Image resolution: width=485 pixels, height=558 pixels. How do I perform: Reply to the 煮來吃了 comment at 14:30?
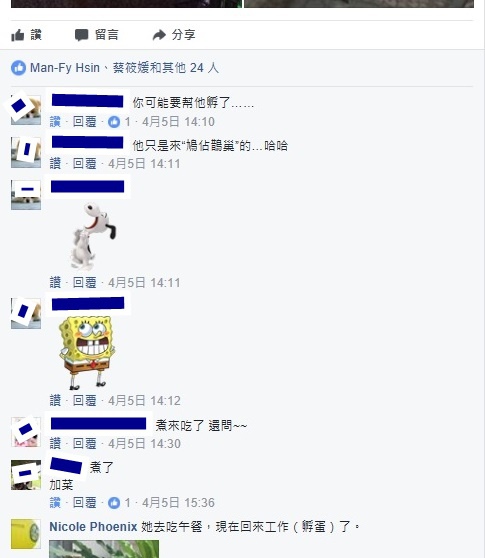tap(85, 444)
